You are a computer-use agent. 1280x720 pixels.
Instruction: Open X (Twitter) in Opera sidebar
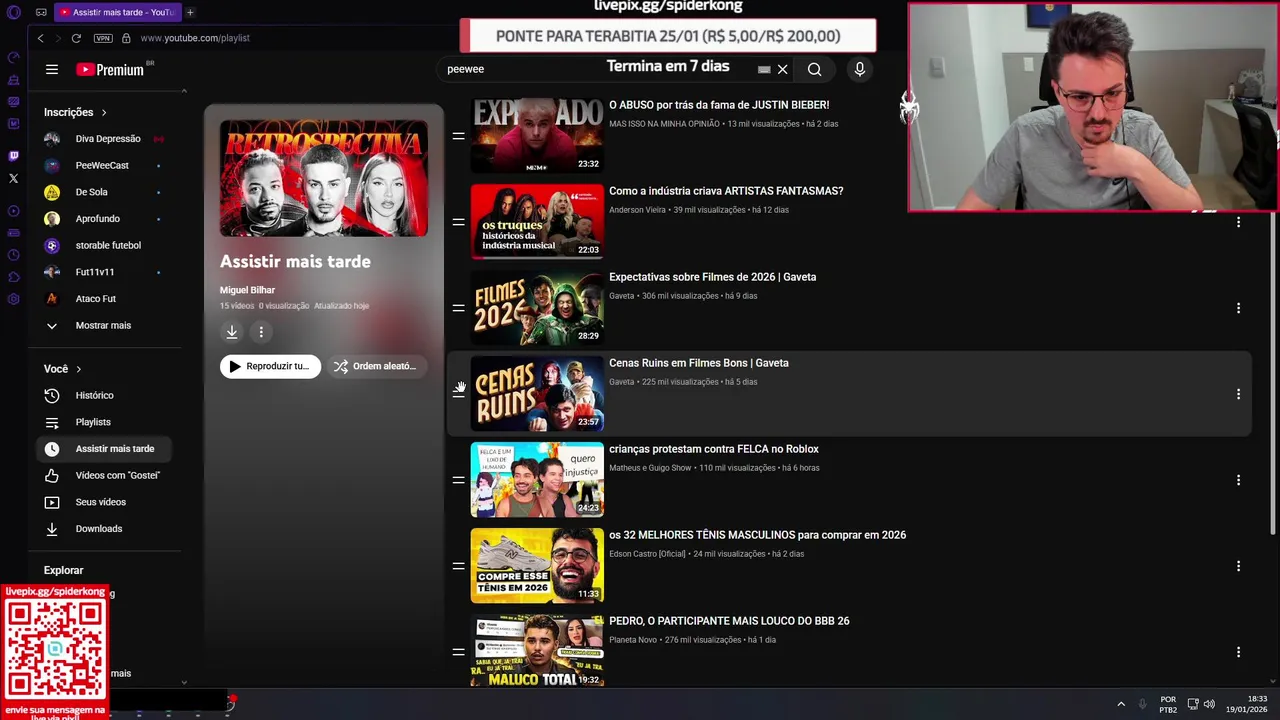tap(13, 178)
